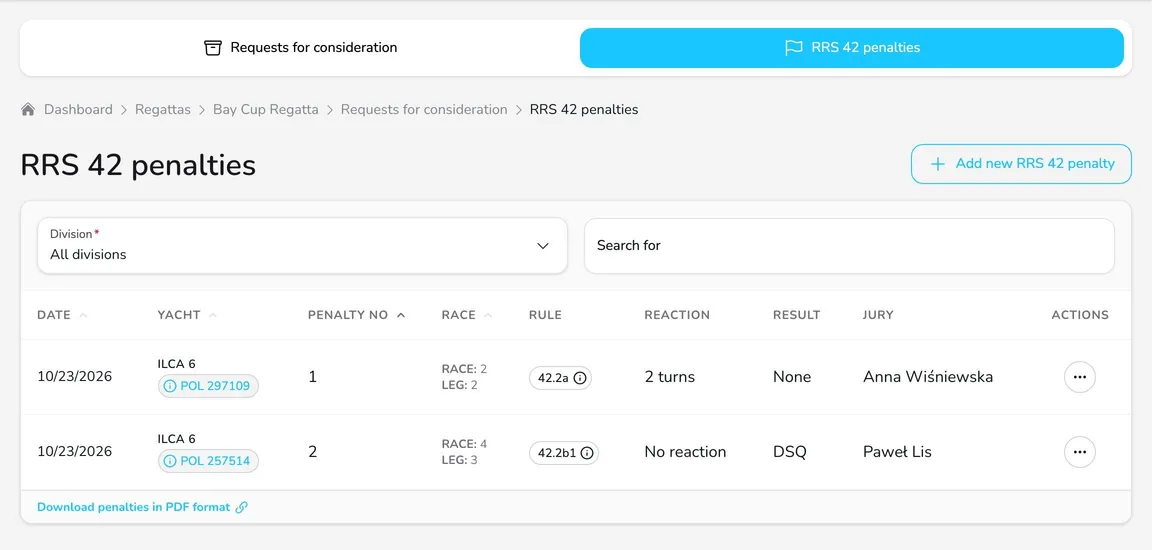Click Add new RRS 42 penalty button

tap(1021, 164)
